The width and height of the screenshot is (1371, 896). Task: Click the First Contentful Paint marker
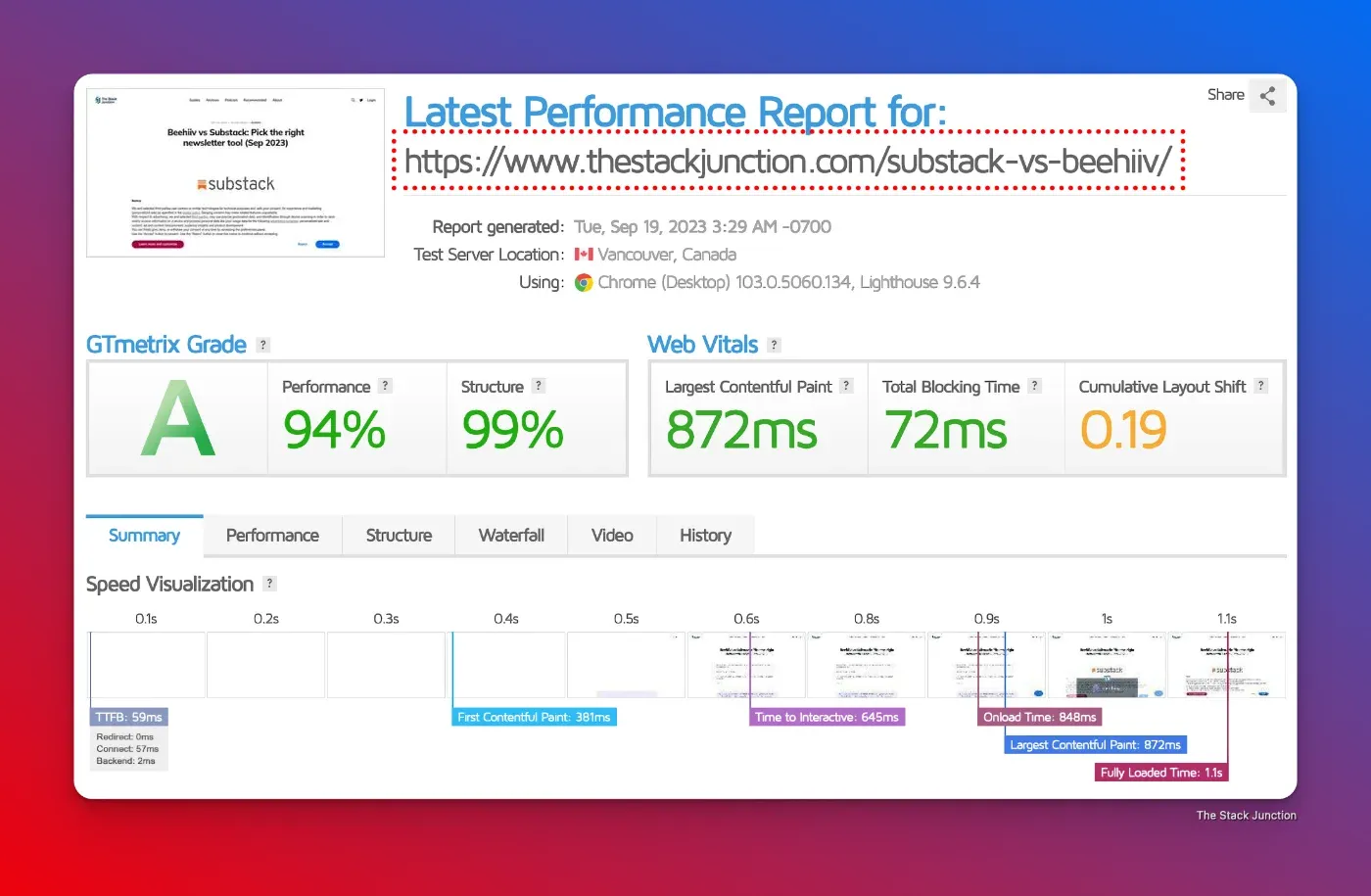click(534, 716)
